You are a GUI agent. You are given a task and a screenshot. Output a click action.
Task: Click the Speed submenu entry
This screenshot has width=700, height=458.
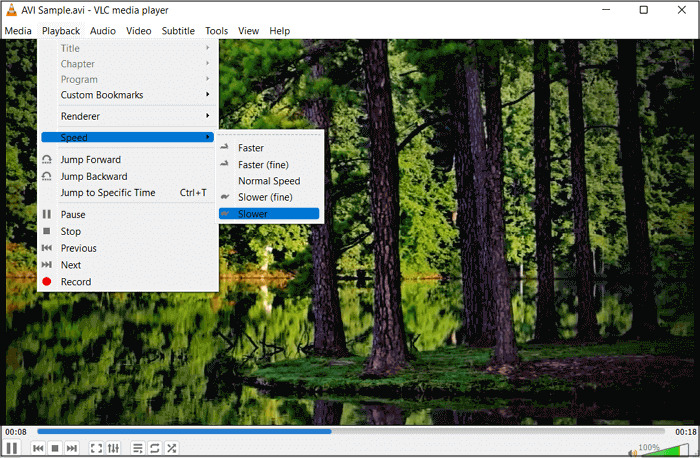pos(127,137)
